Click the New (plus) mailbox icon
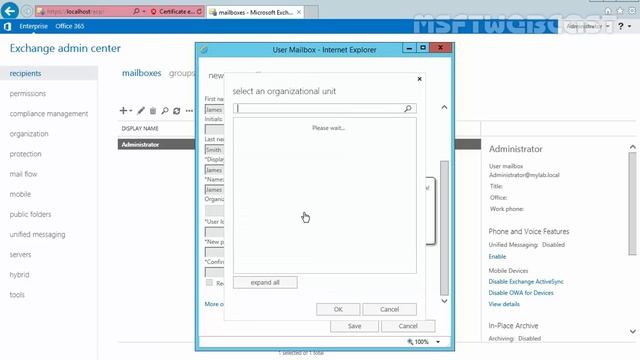 123,111
